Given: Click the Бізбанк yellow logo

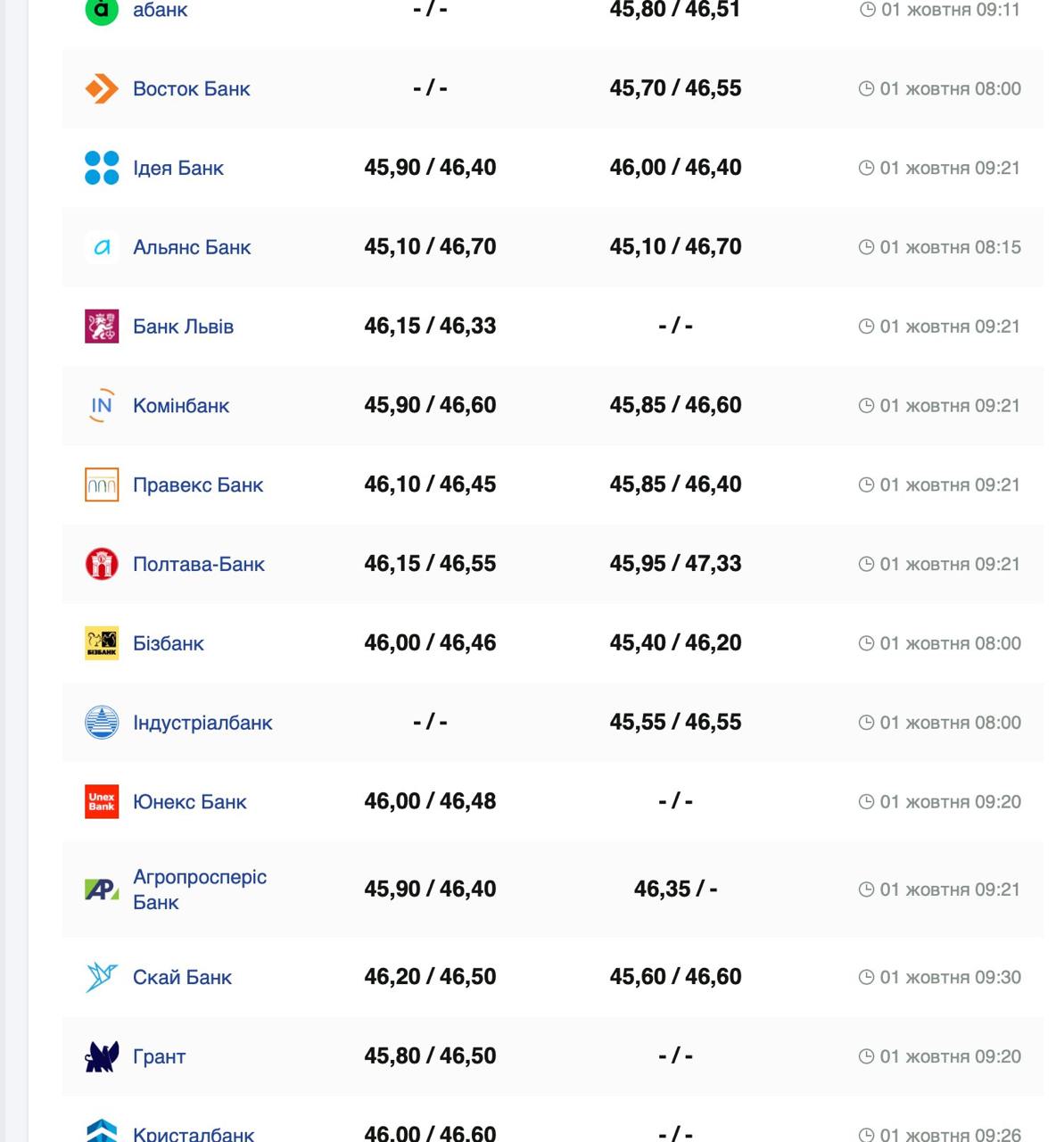Looking at the screenshot, I should tap(101, 643).
